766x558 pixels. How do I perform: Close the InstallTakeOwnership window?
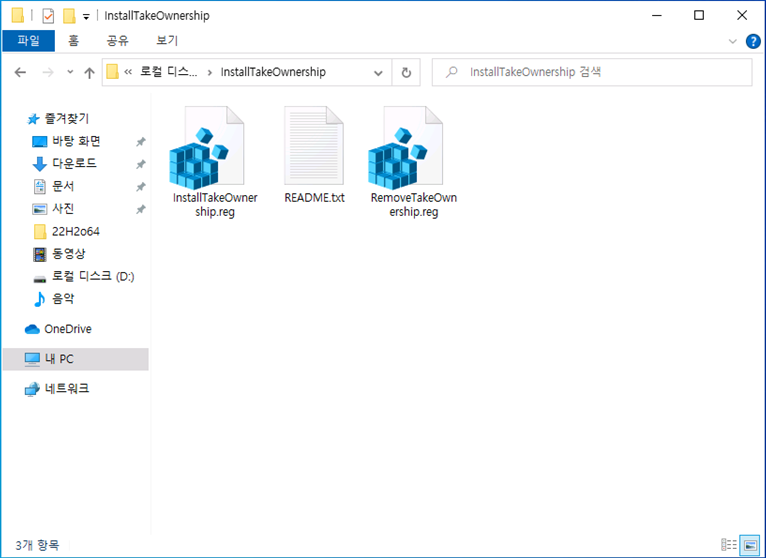point(742,16)
